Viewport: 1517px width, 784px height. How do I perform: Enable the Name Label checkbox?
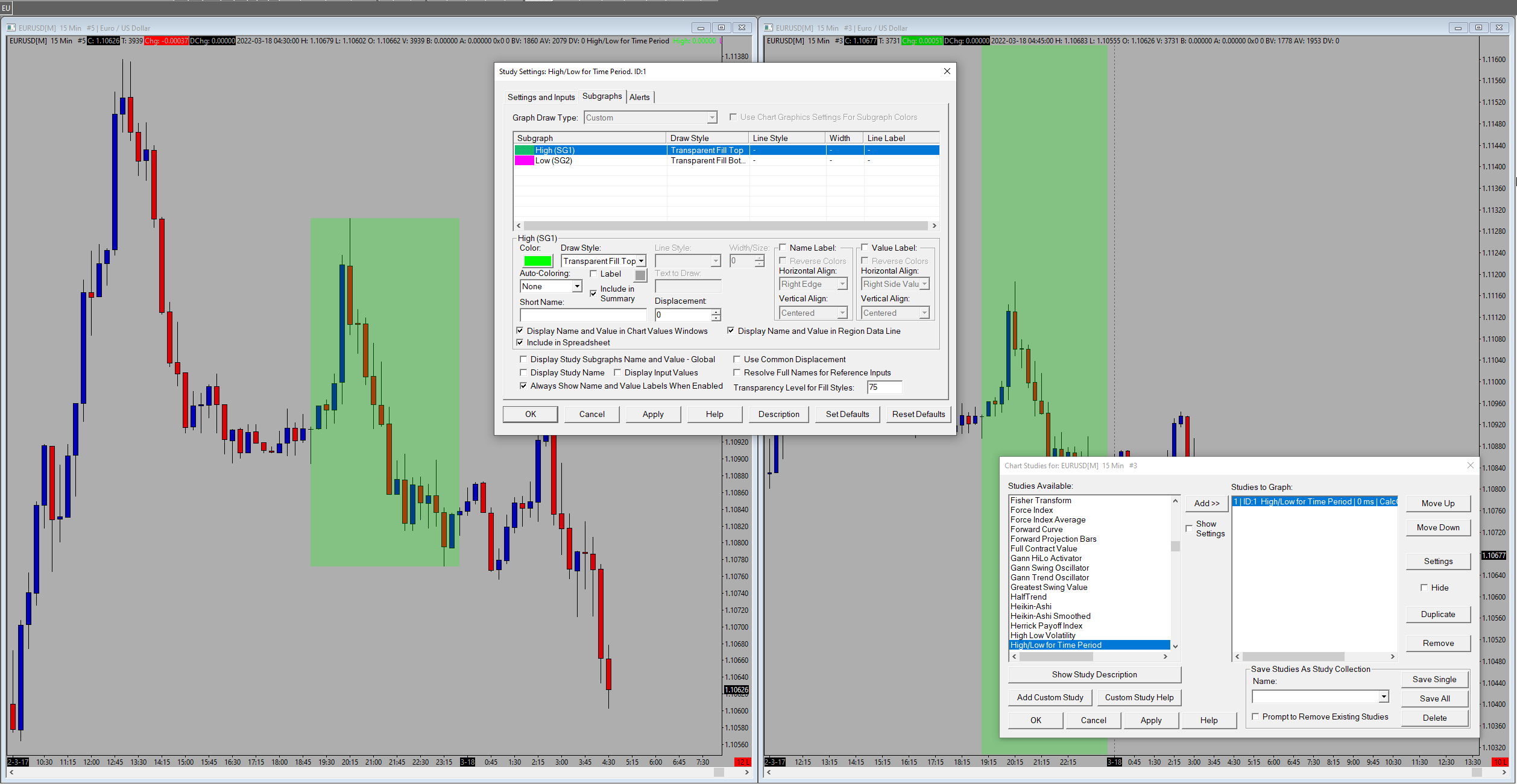[x=783, y=248]
